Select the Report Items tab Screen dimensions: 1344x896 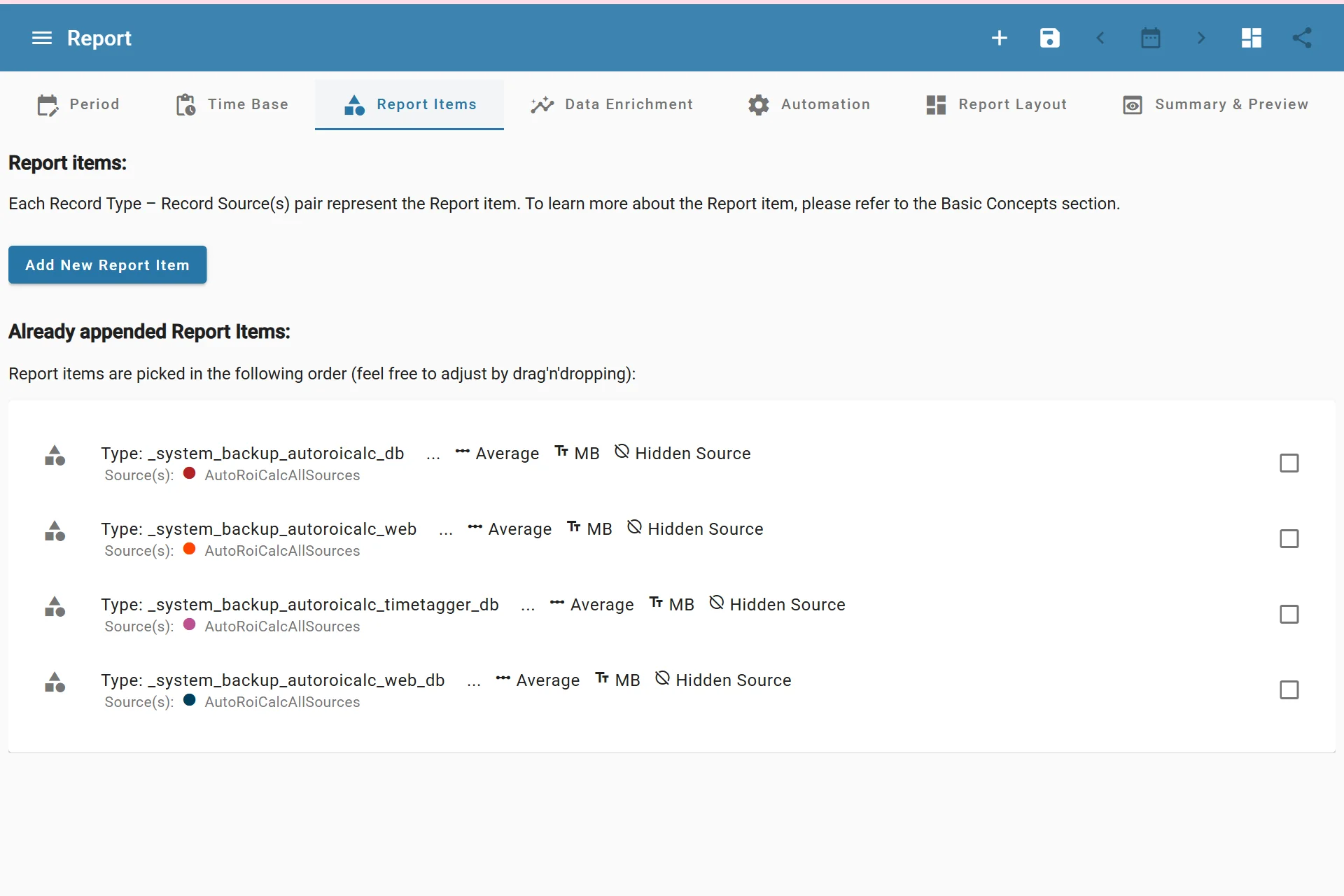point(409,104)
